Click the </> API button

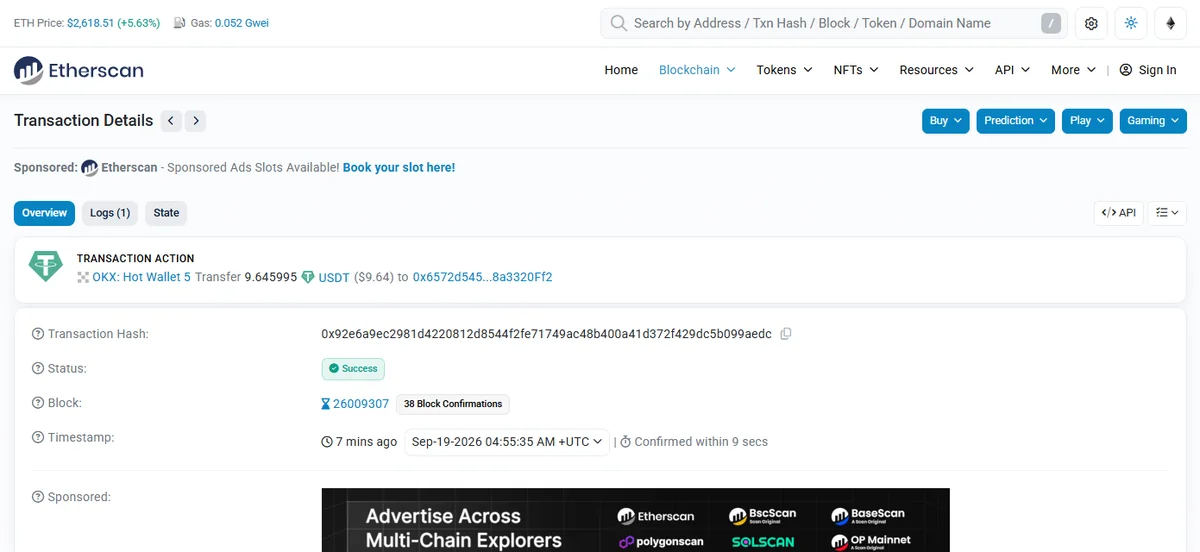pos(1119,213)
